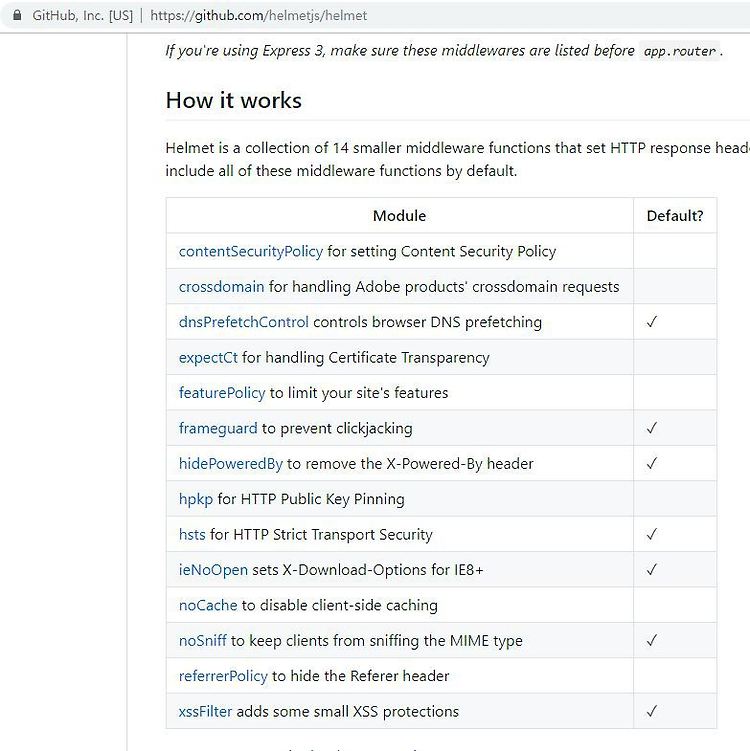This screenshot has height=751, width=750.
Task: Open the hpkp module link
Action: pyautogui.click(x=195, y=500)
